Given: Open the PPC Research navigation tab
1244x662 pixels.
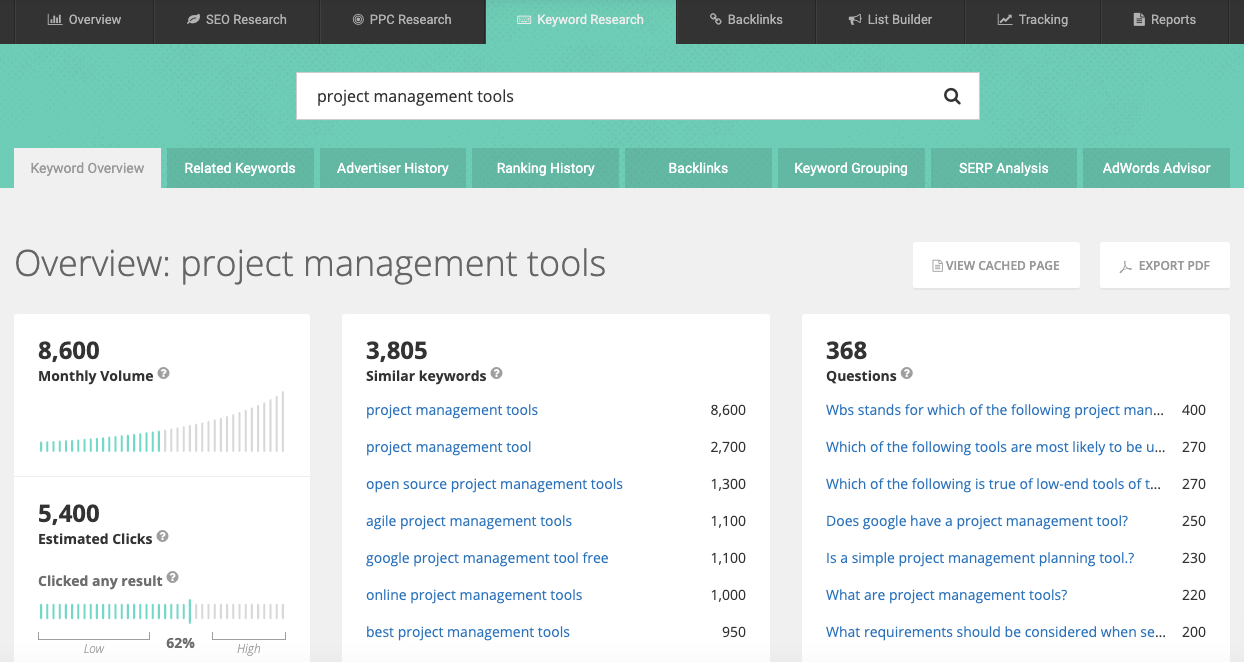Looking at the screenshot, I should tap(403, 20).
